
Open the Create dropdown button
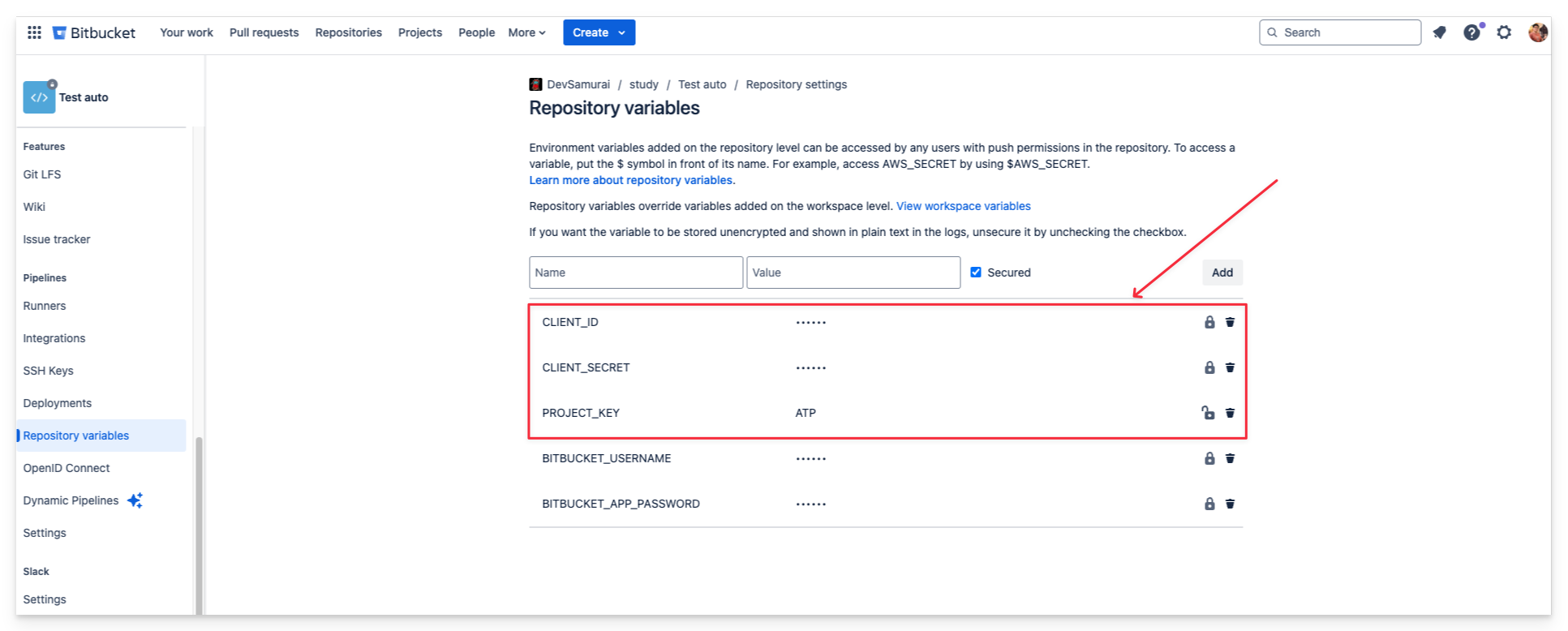pos(599,32)
